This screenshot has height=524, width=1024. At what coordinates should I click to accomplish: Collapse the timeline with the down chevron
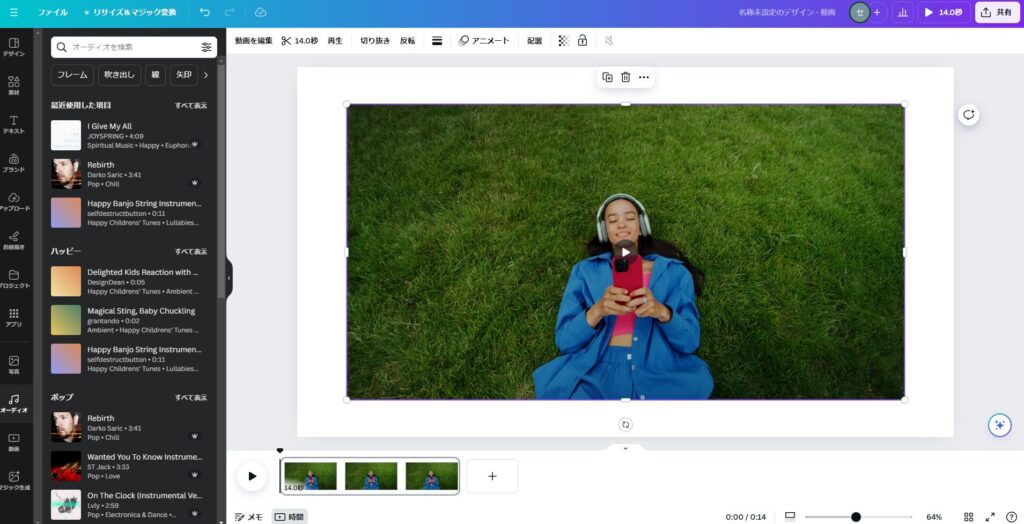[625, 448]
